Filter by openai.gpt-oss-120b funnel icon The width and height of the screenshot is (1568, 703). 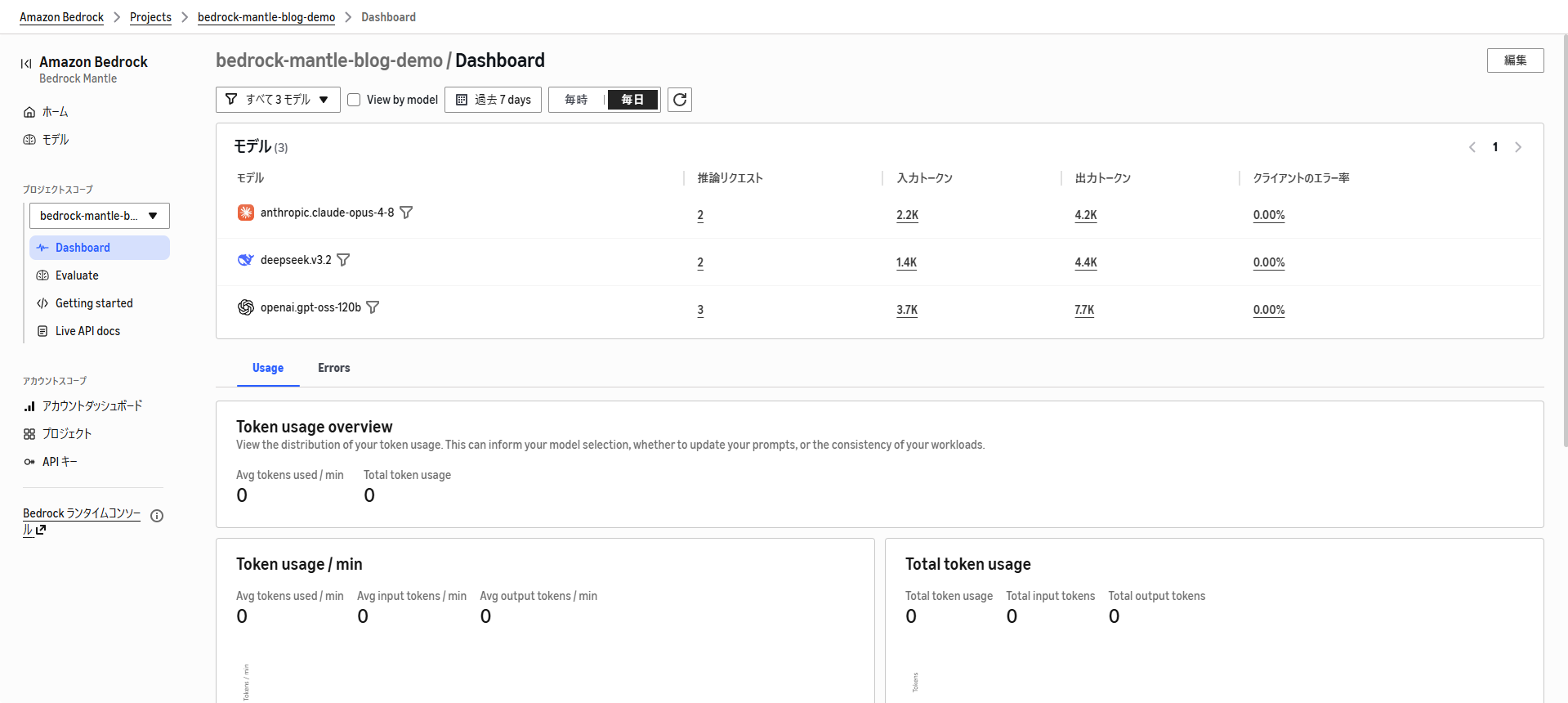click(373, 307)
